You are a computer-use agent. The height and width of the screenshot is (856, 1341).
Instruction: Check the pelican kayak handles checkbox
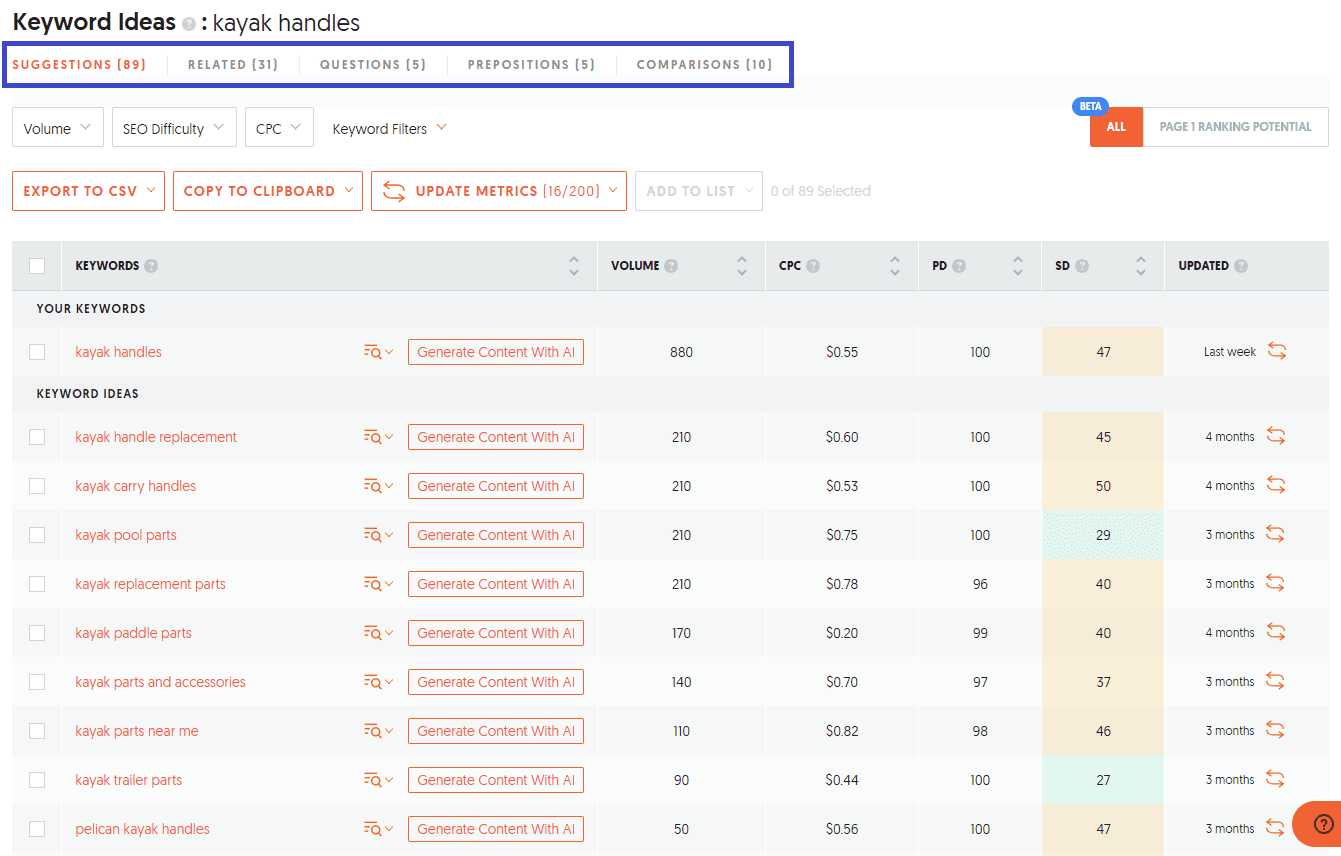click(37, 829)
